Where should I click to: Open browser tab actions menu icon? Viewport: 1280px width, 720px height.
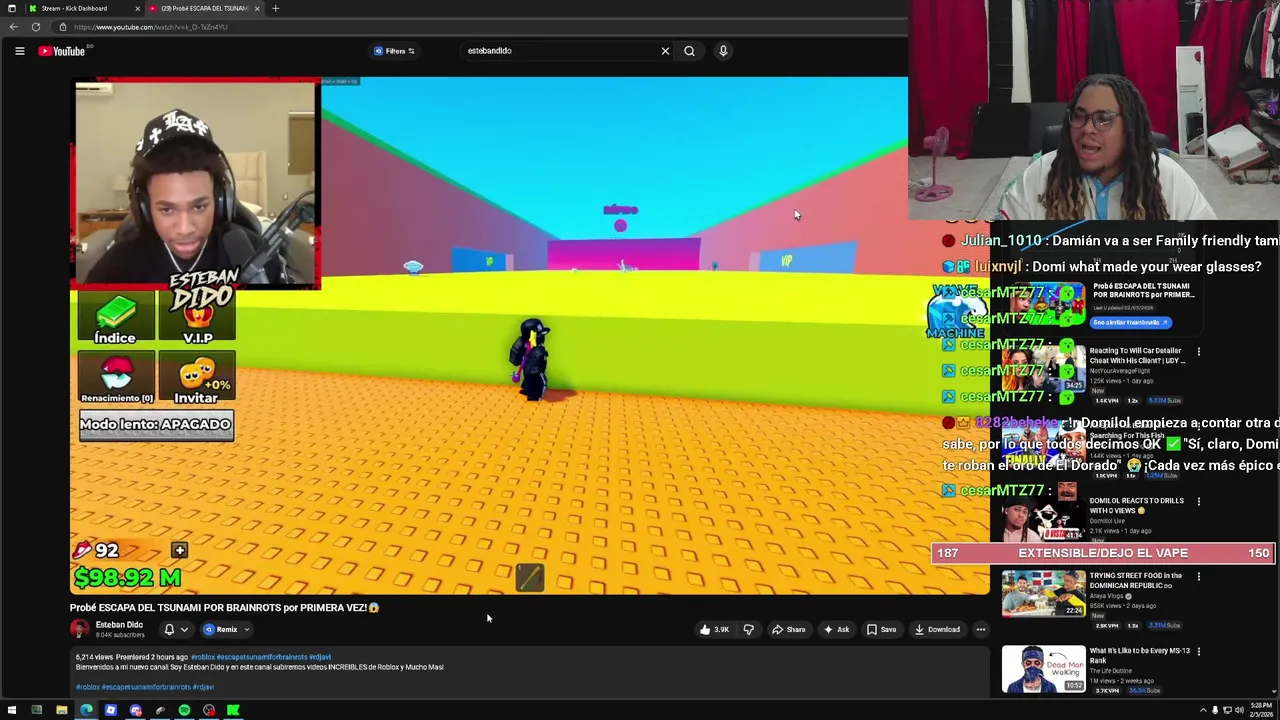(x=11, y=8)
